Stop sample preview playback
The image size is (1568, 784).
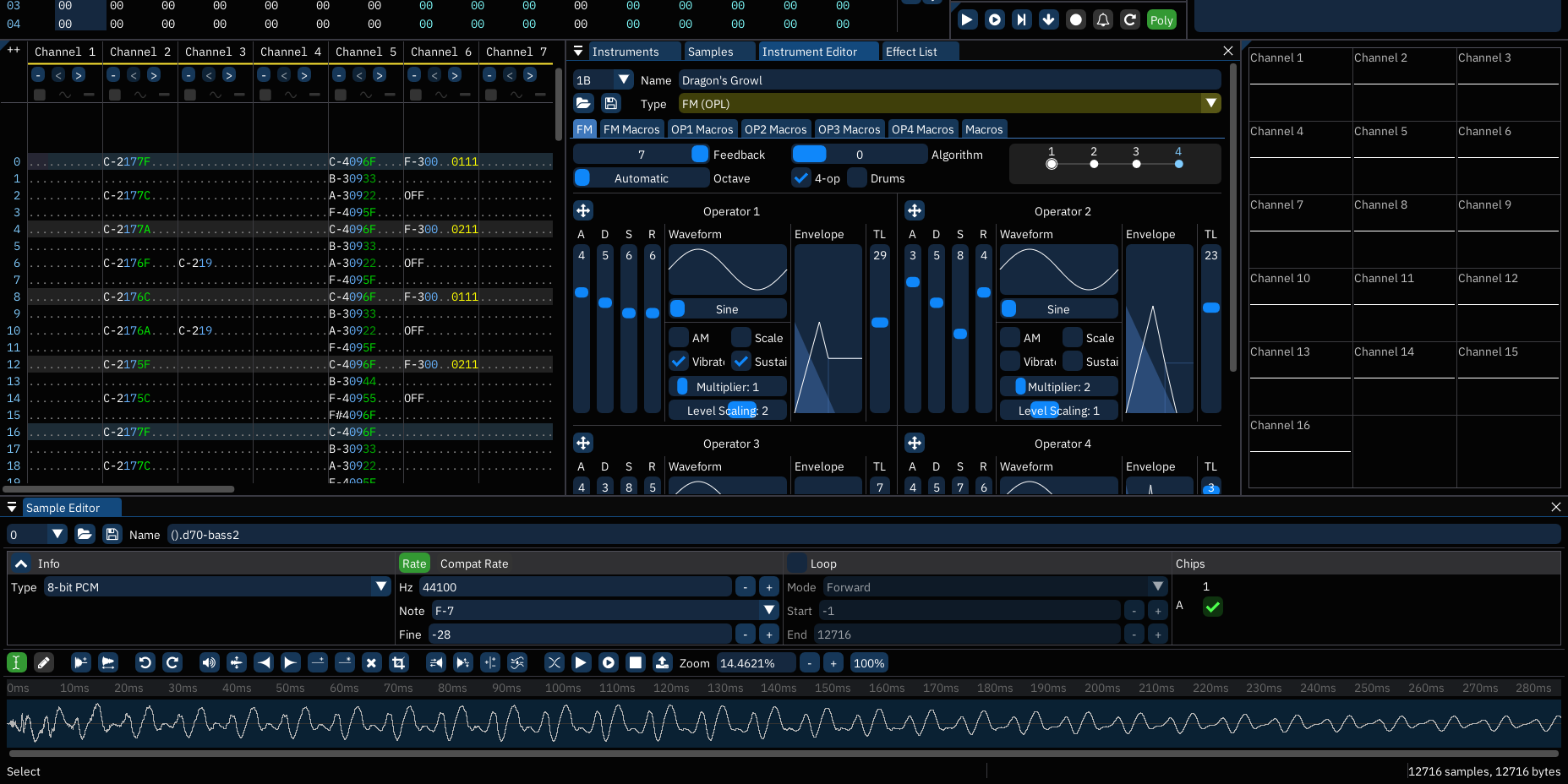point(636,662)
